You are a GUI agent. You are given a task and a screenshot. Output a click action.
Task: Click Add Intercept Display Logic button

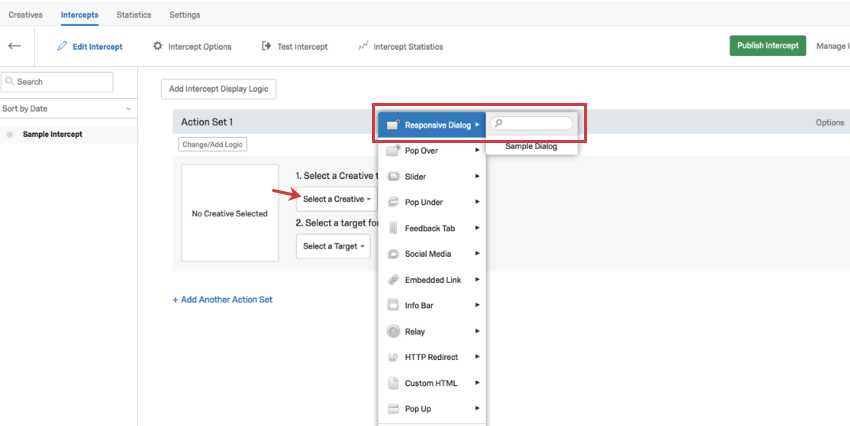pos(218,89)
